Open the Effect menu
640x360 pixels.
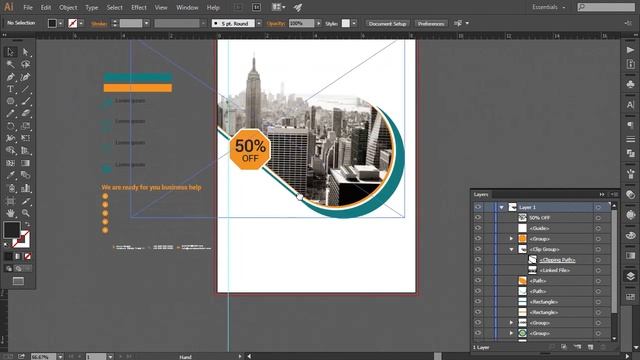[x=139, y=7]
